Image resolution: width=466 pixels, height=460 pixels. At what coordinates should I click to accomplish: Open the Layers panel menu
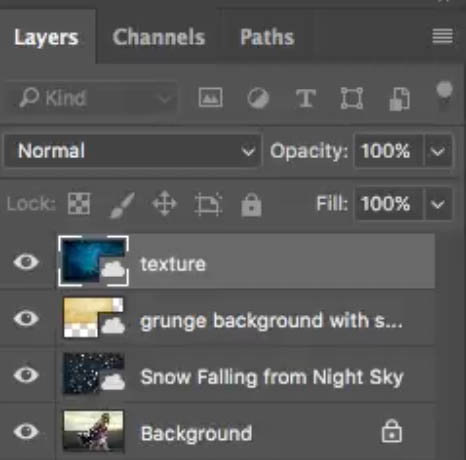443,36
